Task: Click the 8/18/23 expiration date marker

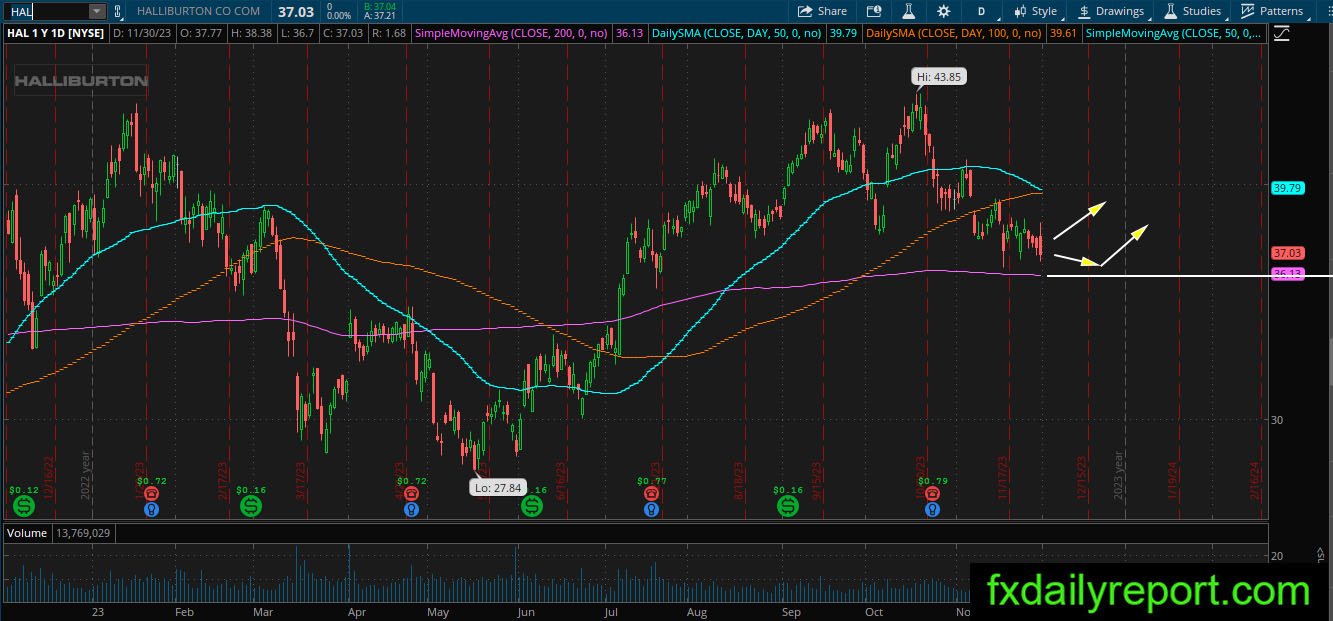Action: click(x=739, y=478)
